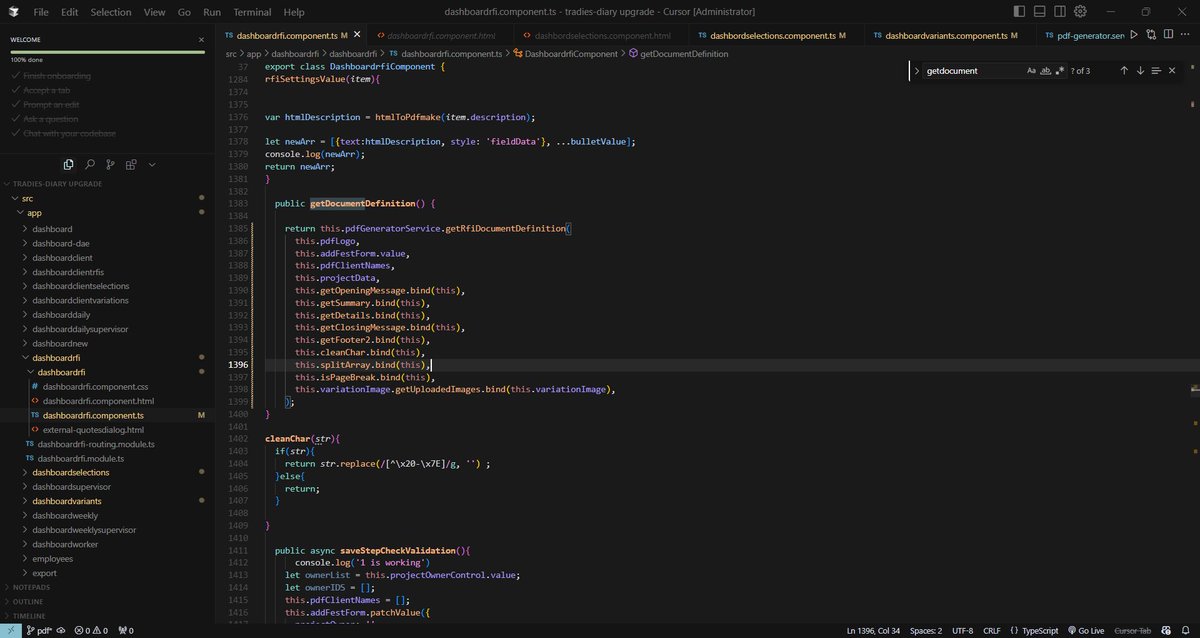Toggle Find in Selection
1200x638 pixels.
pos(1156,71)
